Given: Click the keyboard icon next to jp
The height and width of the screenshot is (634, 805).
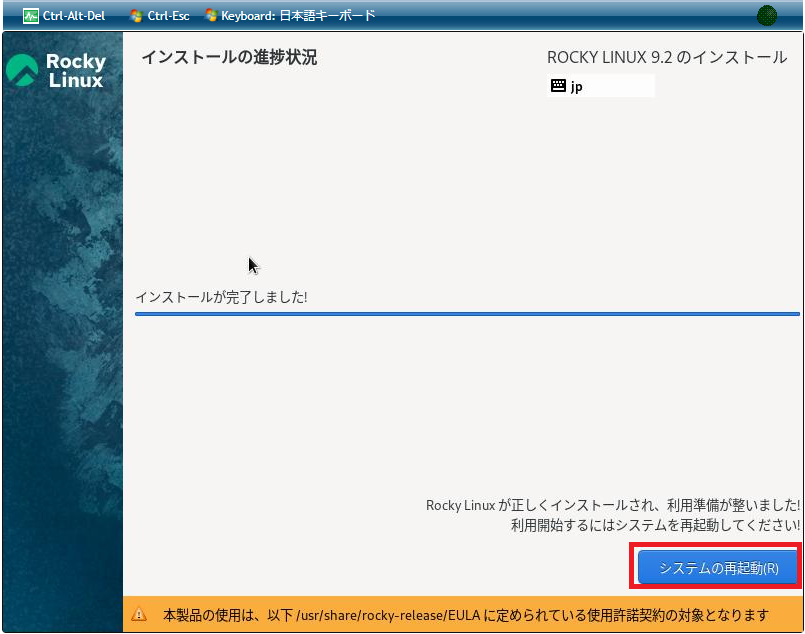Looking at the screenshot, I should click(x=558, y=86).
